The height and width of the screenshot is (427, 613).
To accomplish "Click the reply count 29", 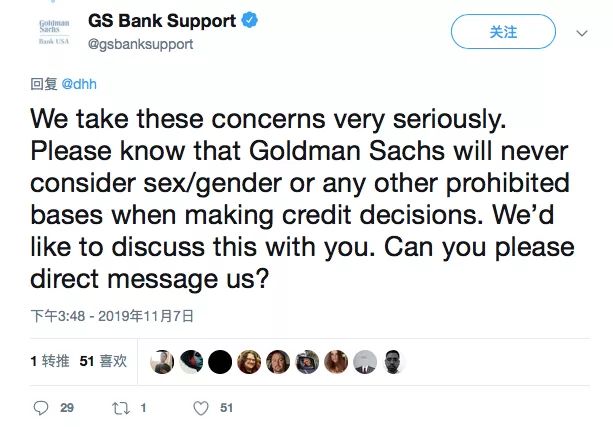I will [x=68, y=408].
